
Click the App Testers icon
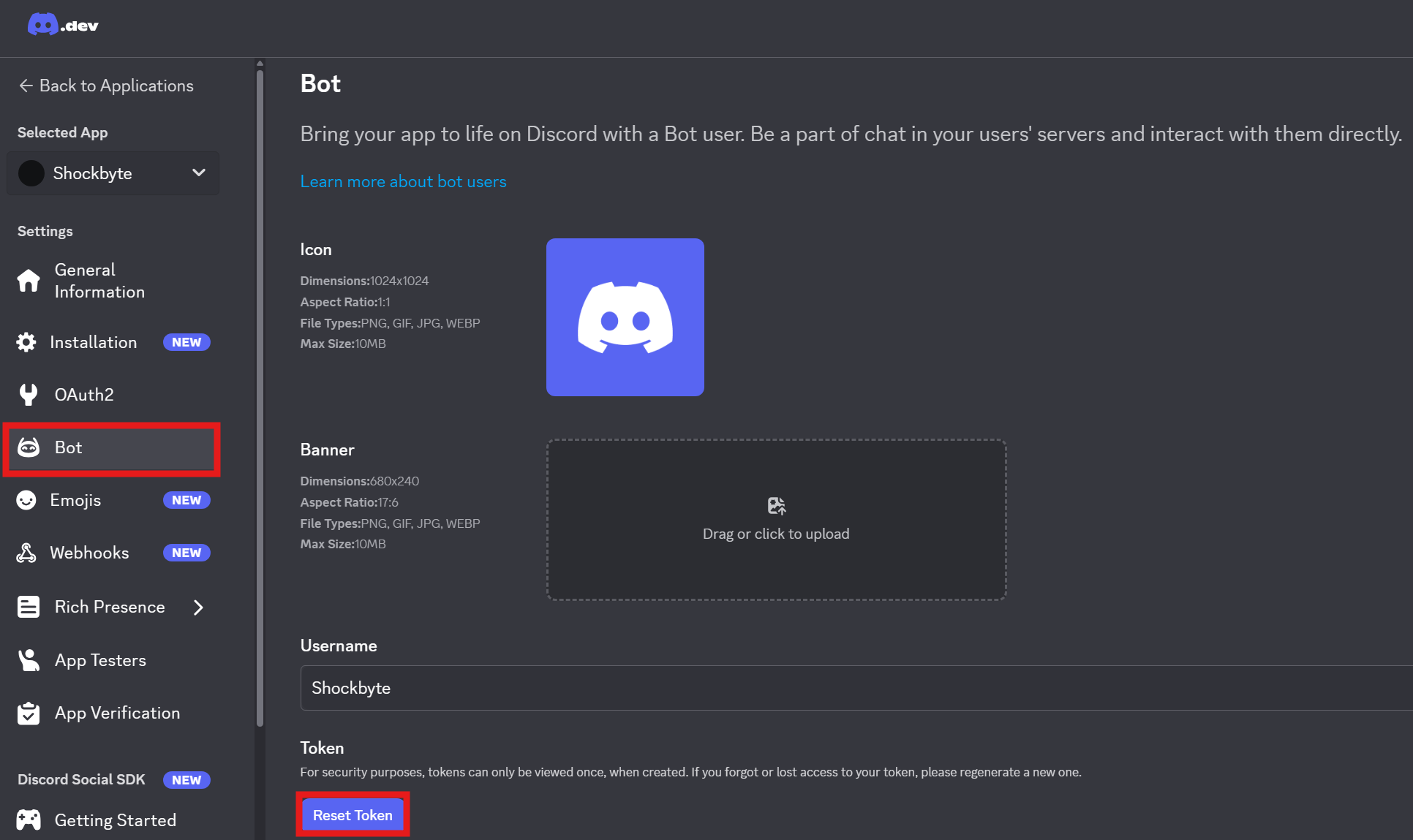pyautogui.click(x=29, y=660)
